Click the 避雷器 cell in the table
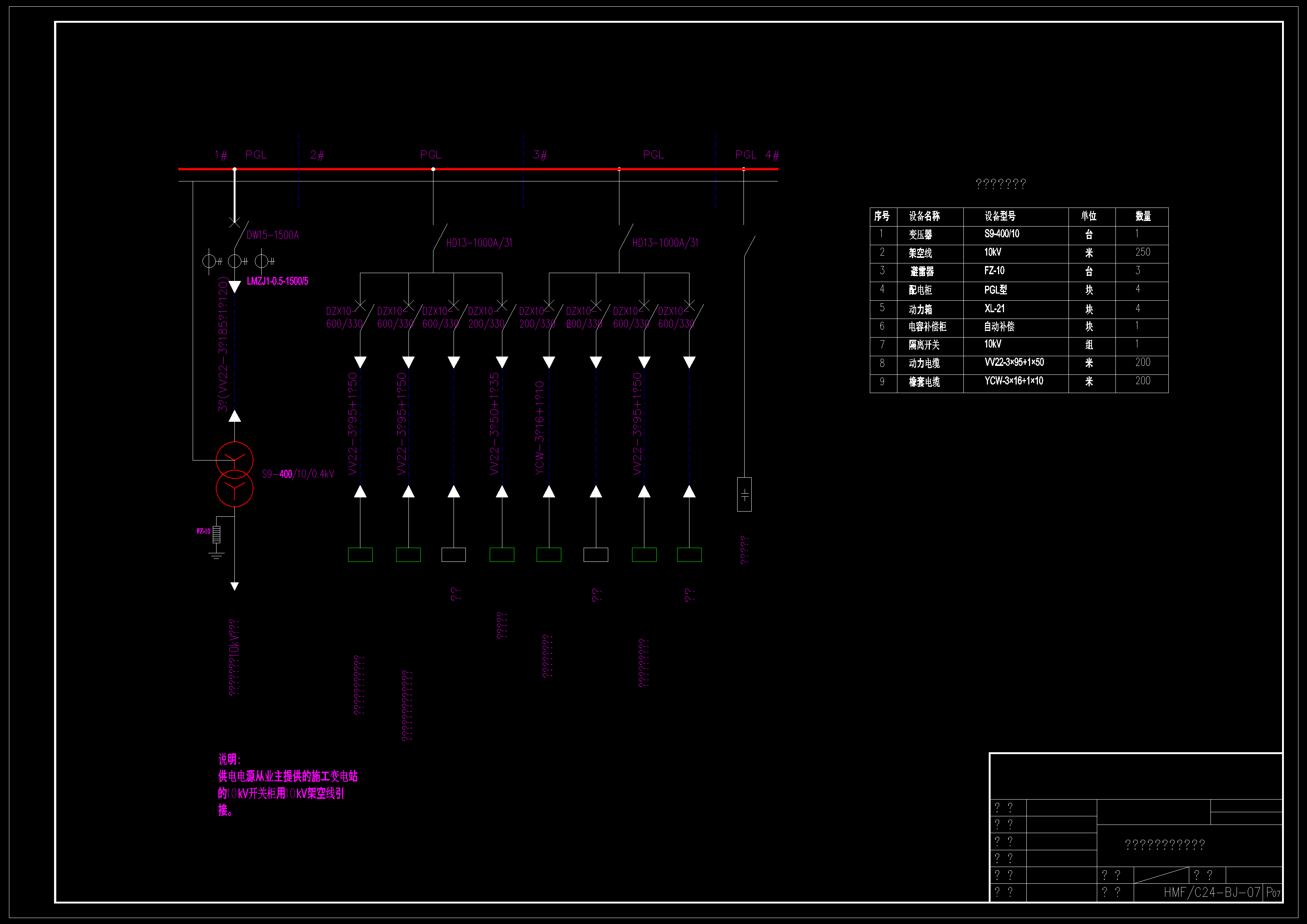1307x924 pixels. tap(922, 271)
